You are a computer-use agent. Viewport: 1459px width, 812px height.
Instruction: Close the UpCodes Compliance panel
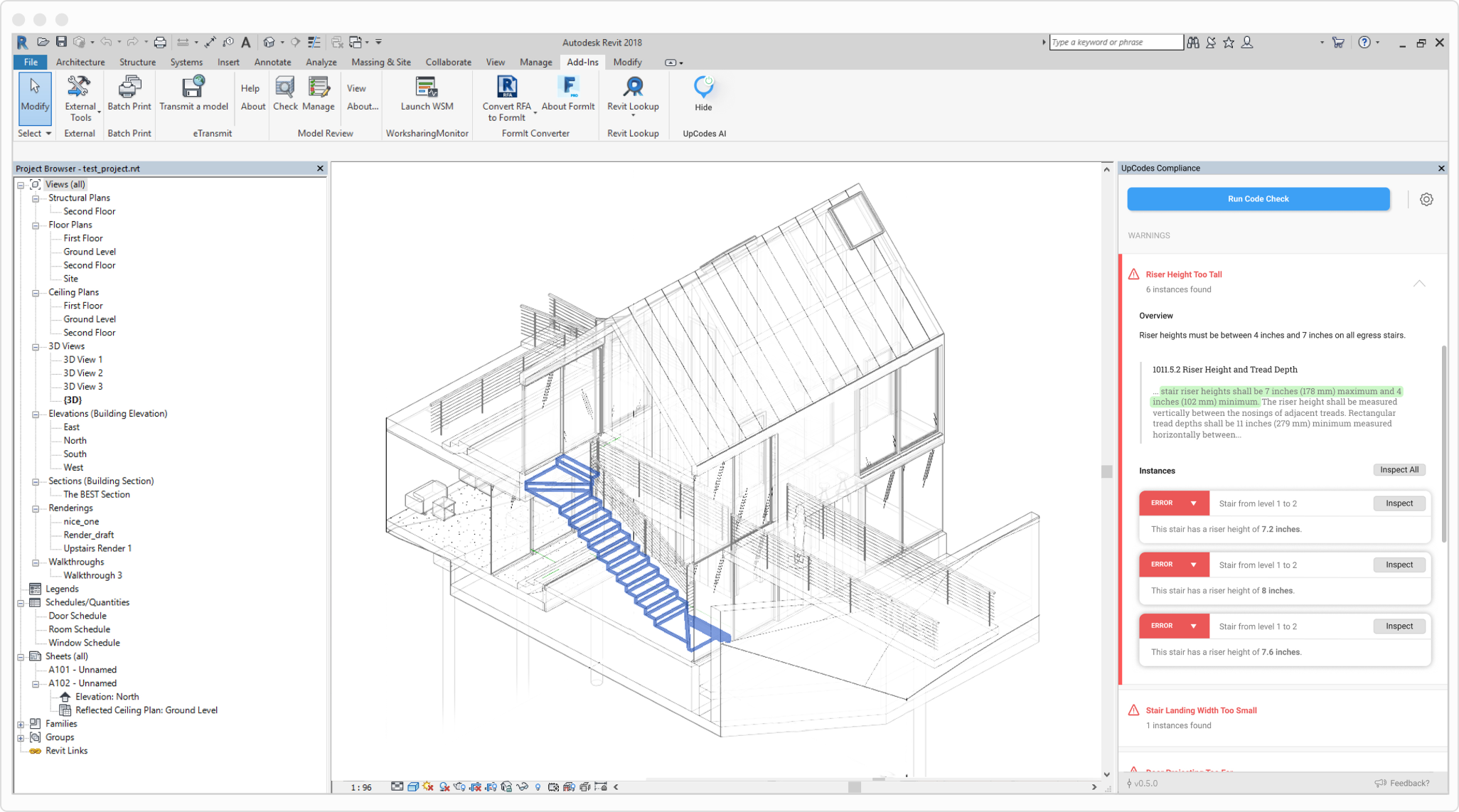[x=1441, y=169]
